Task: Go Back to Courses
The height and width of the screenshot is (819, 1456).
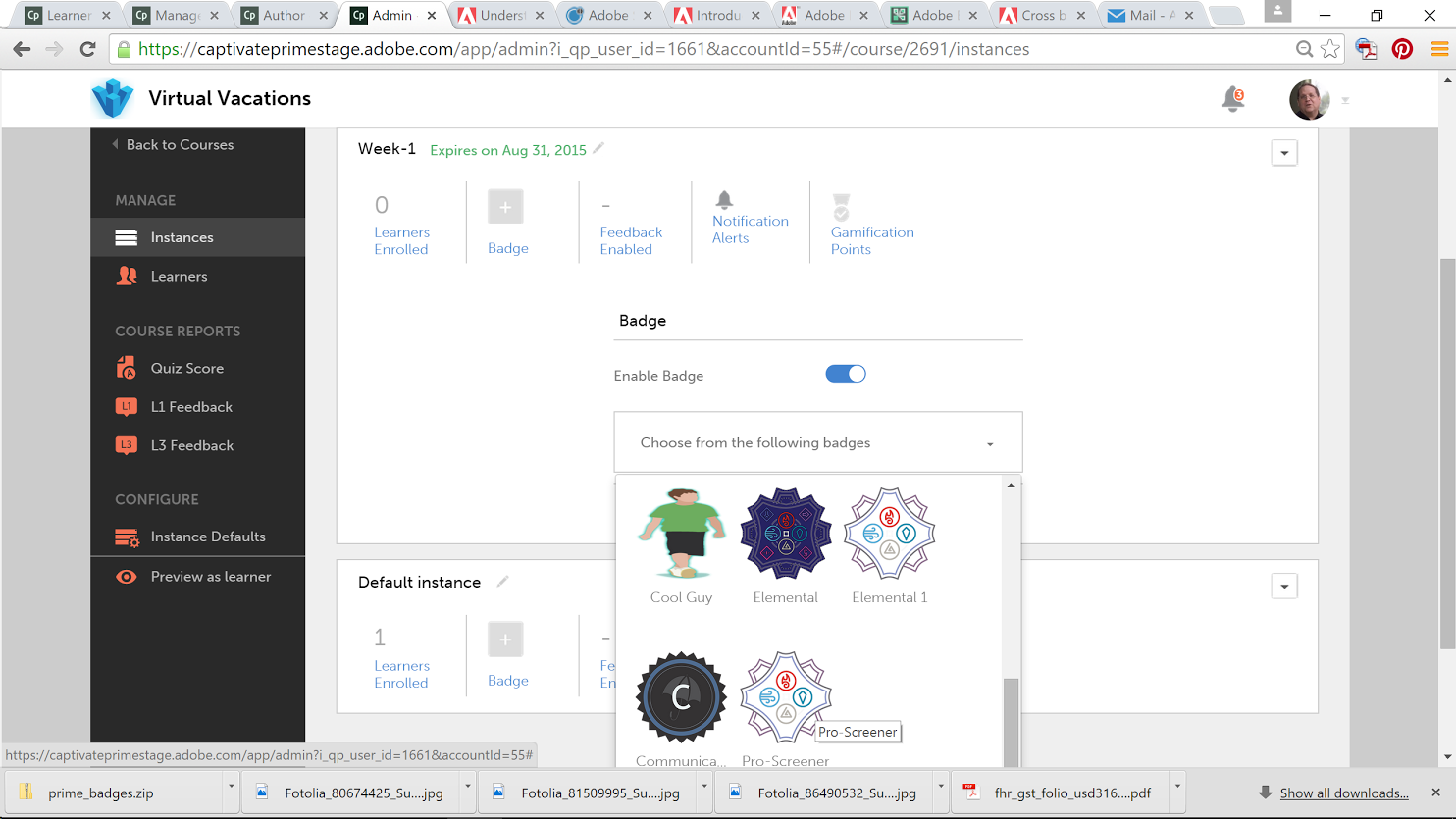Action: click(x=179, y=145)
